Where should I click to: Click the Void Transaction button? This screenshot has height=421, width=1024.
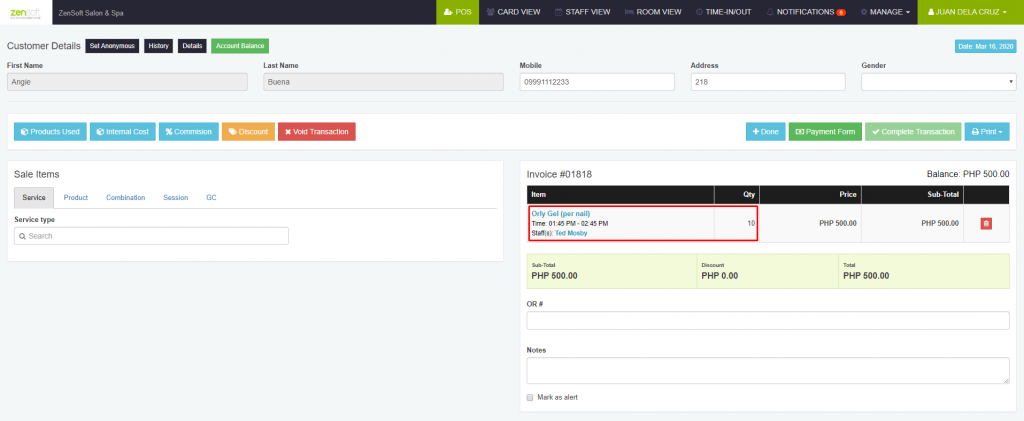(x=317, y=131)
